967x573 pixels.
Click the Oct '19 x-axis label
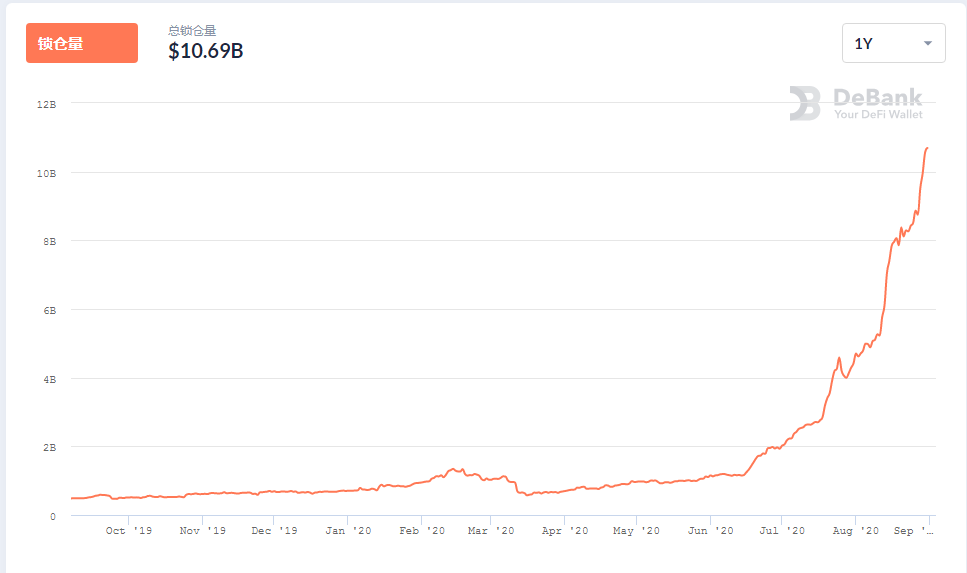tap(129, 531)
